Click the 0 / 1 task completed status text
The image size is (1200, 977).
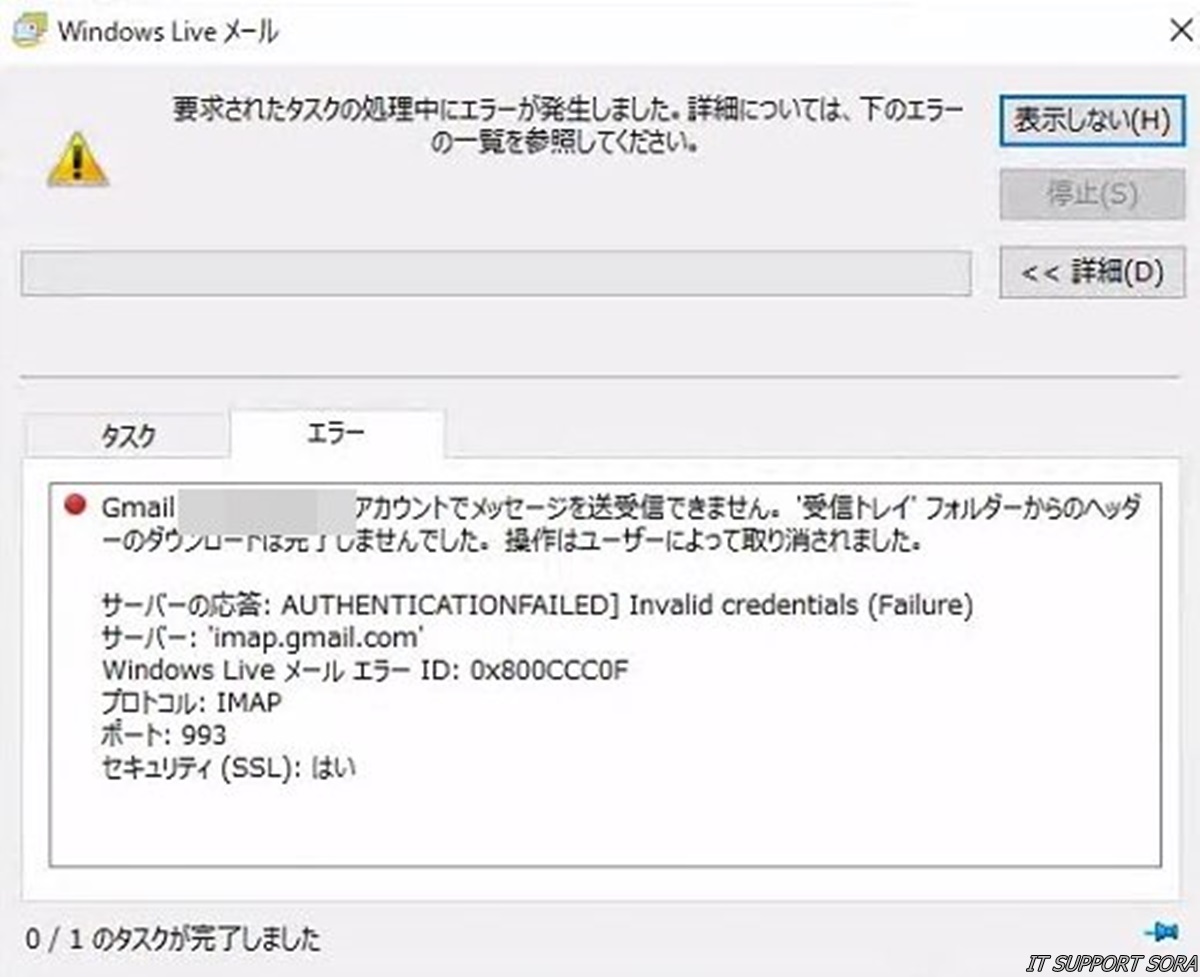tap(174, 939)
